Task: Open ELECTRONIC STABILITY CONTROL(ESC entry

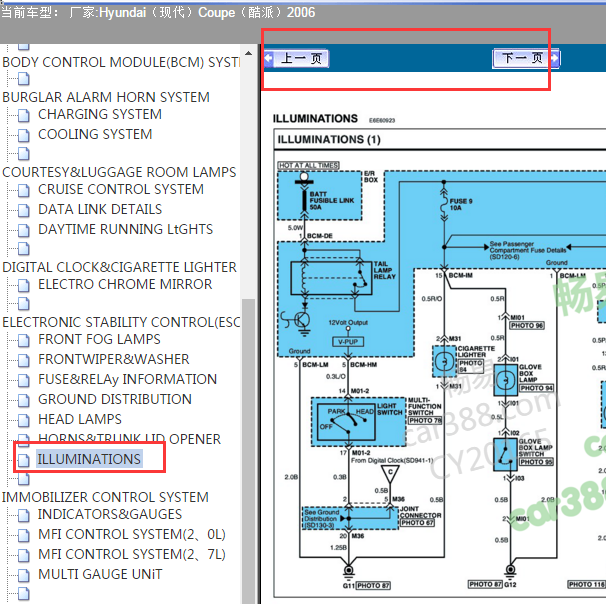Action: (x=121, y=322)
